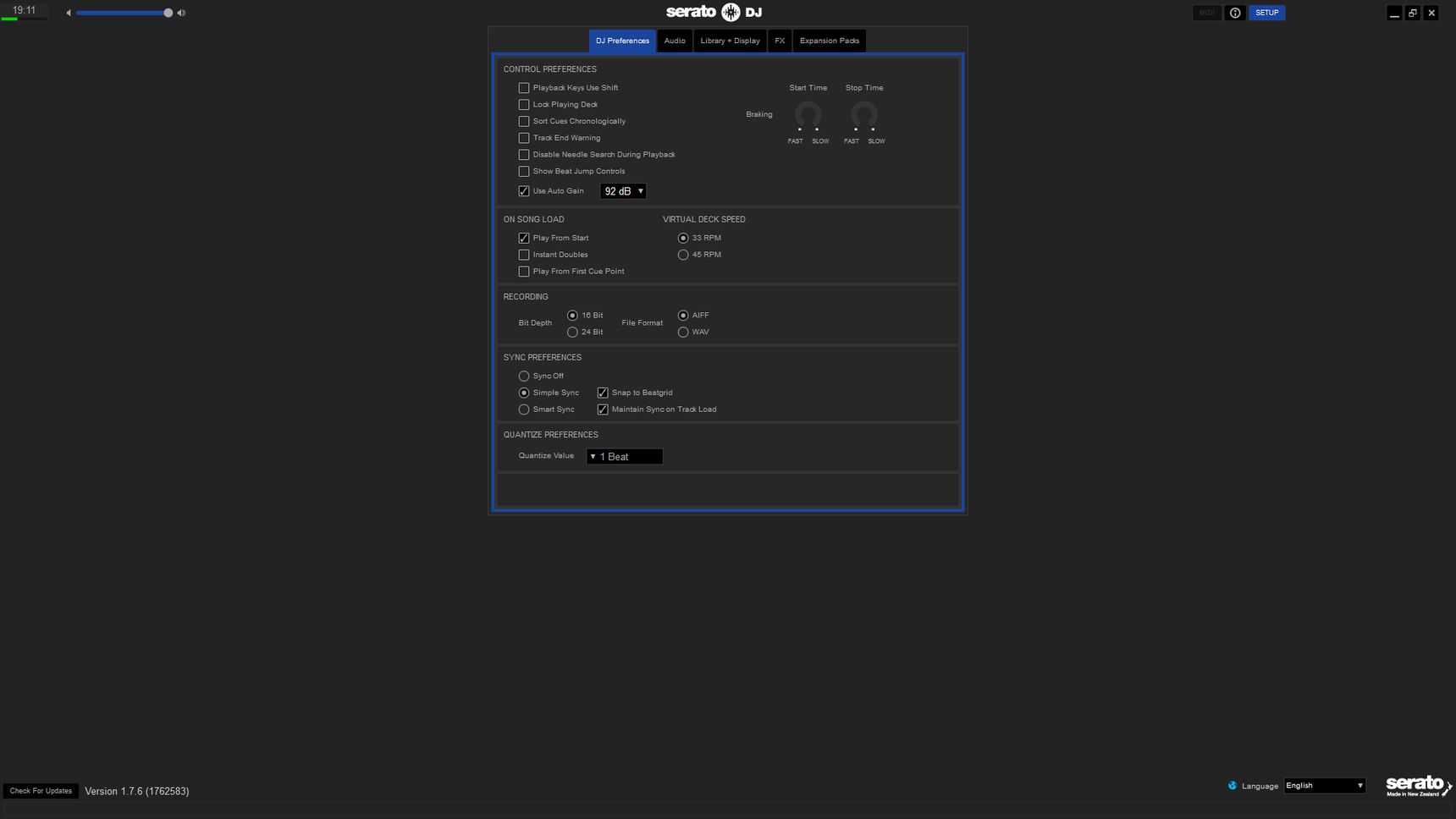Open the info icon next to MIDI

1235,13
